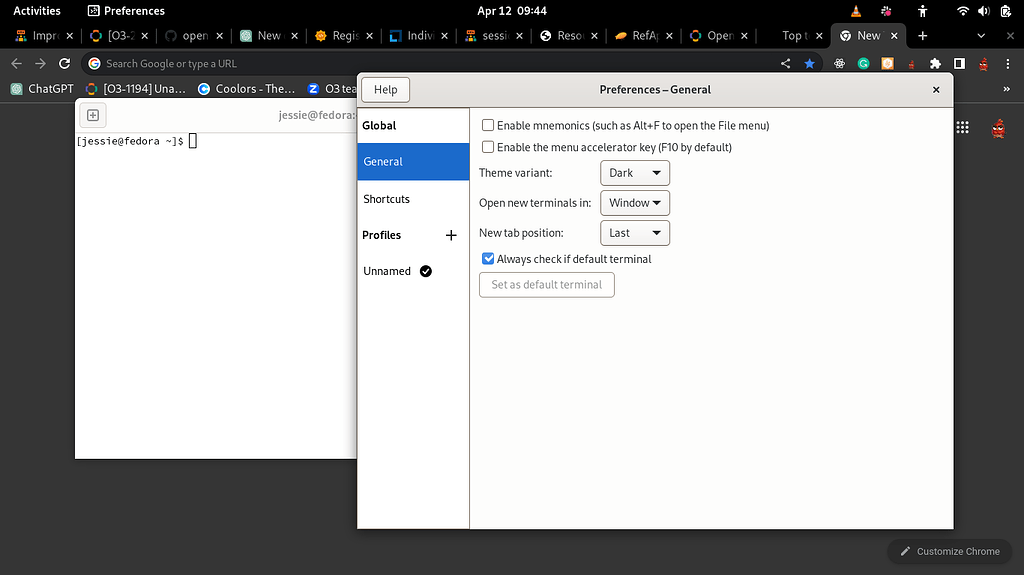
Task: Enable the menu accelerator key checkbox
Action: [488, 147]
